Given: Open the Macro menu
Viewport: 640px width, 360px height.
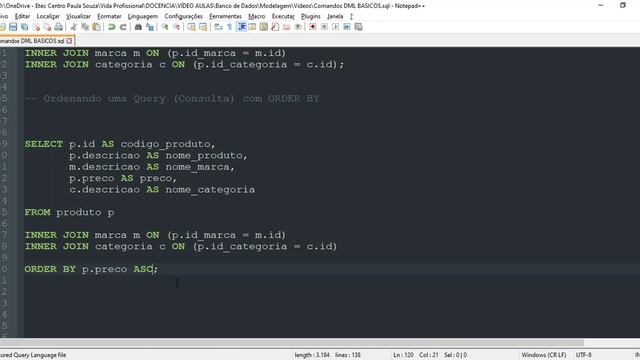Looking at the screenshot, I should point(257,16).
